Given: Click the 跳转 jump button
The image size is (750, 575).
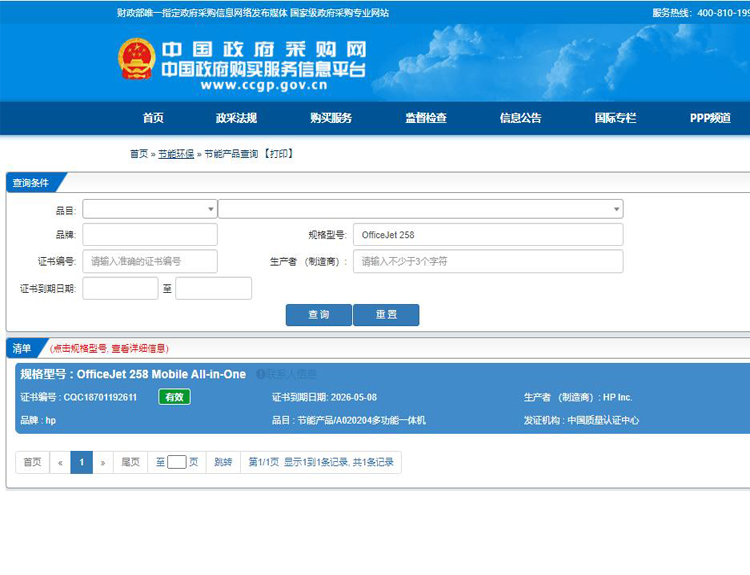Looking at the screenshot, I should click(223, 462).
